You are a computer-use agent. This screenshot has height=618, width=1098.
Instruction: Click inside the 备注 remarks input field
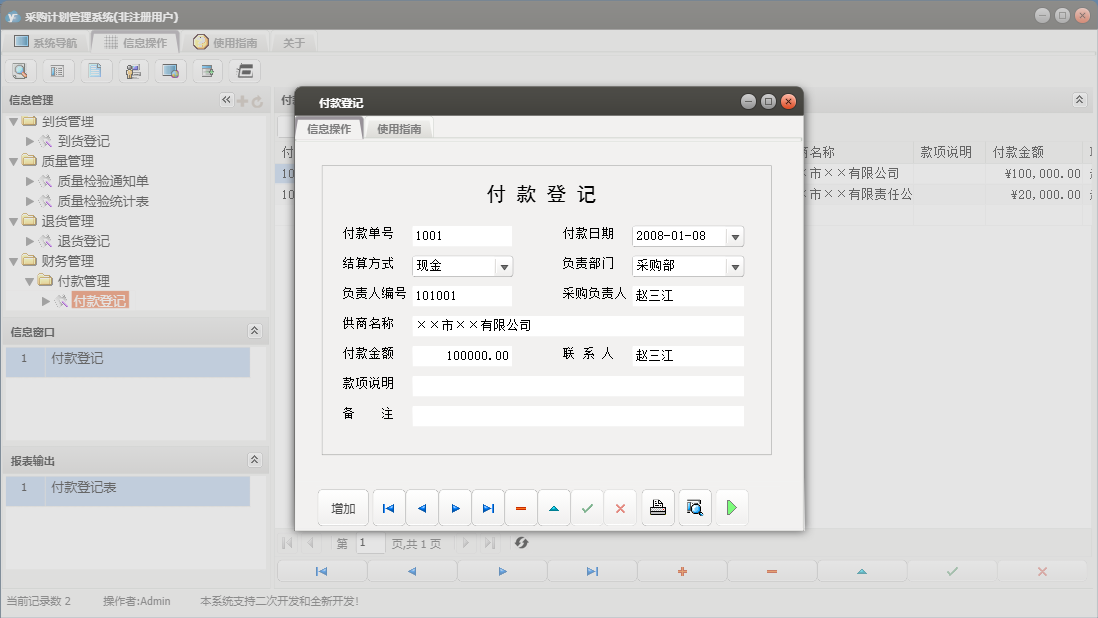(578, 414)
